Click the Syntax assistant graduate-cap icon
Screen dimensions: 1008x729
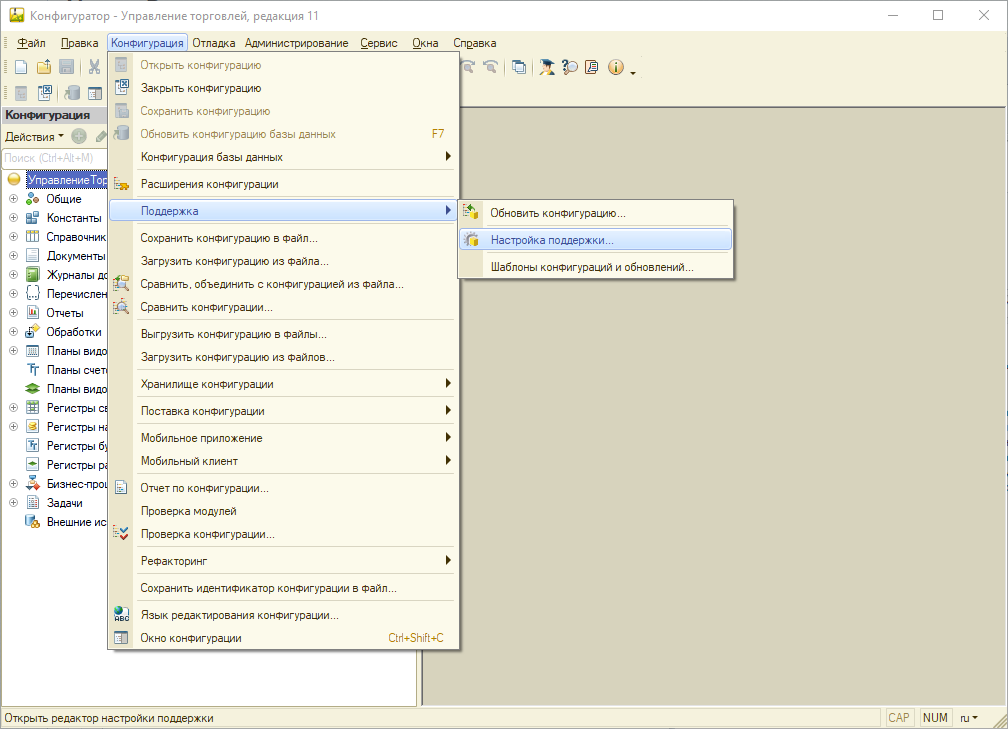coord(547,67)
